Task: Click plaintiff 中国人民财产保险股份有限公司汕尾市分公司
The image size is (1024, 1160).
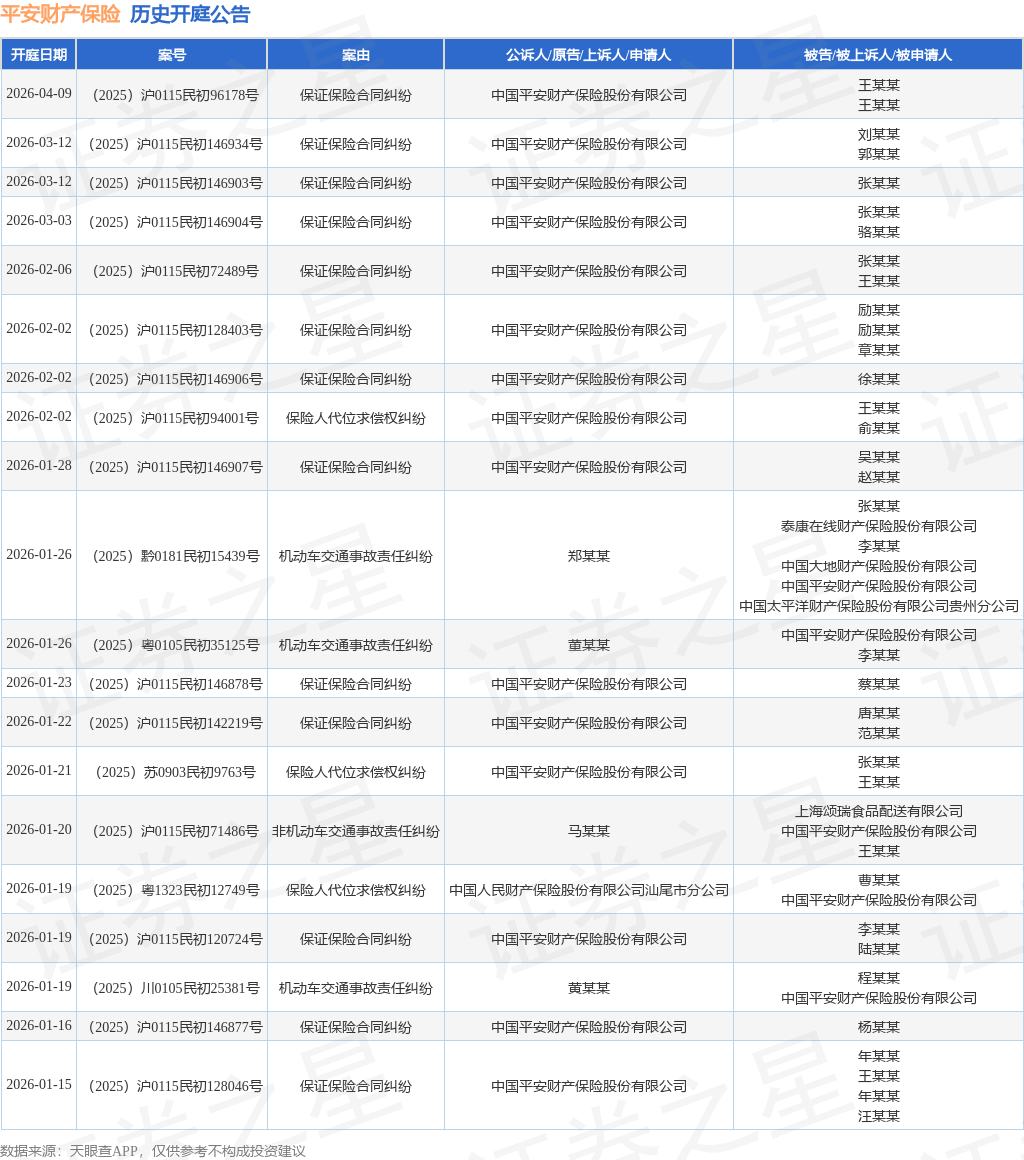Action: 589,890
